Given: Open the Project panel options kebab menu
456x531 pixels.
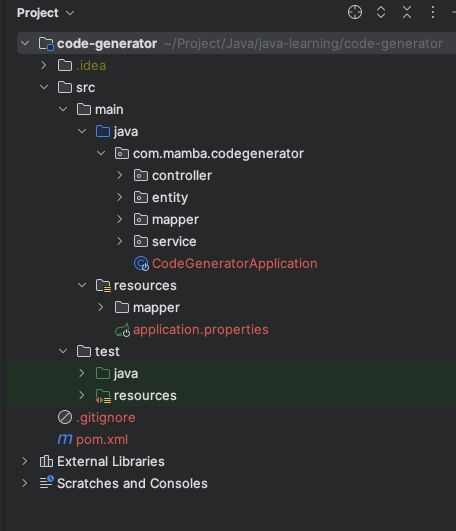Looking at the screenshot, I should click(433, 13).
